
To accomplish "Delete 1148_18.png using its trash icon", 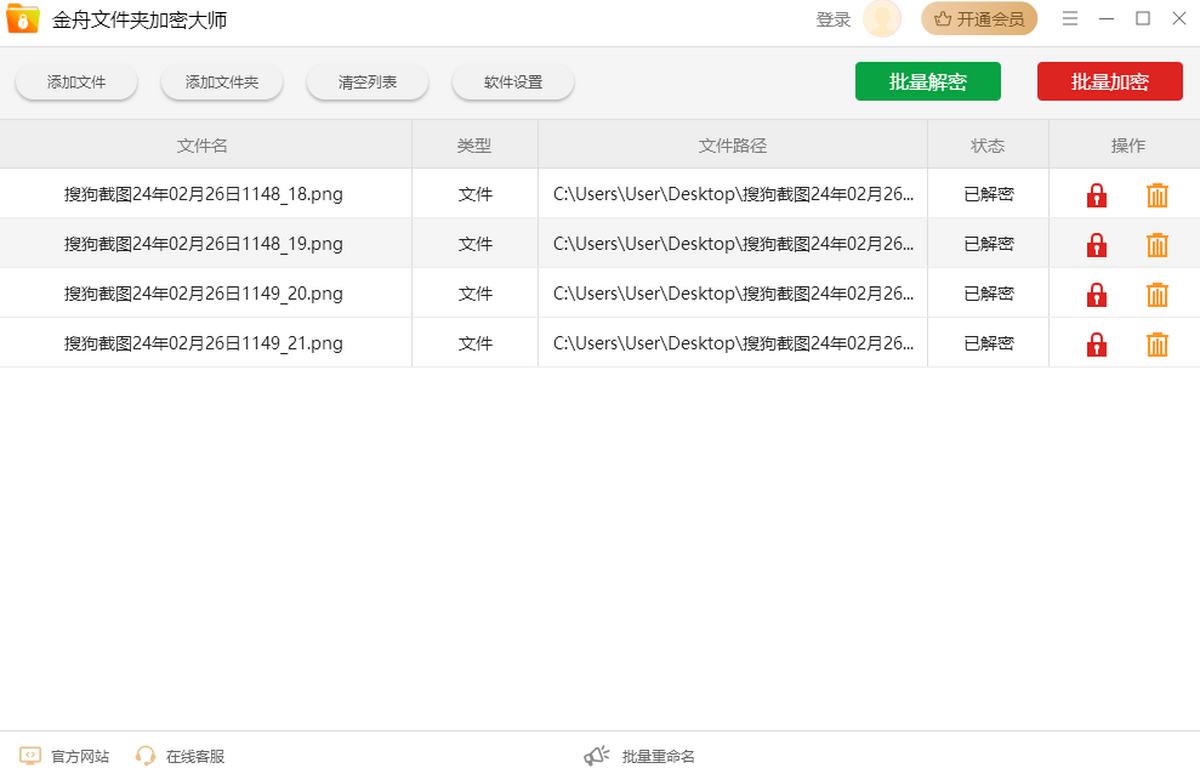I will click(1157, 195).
